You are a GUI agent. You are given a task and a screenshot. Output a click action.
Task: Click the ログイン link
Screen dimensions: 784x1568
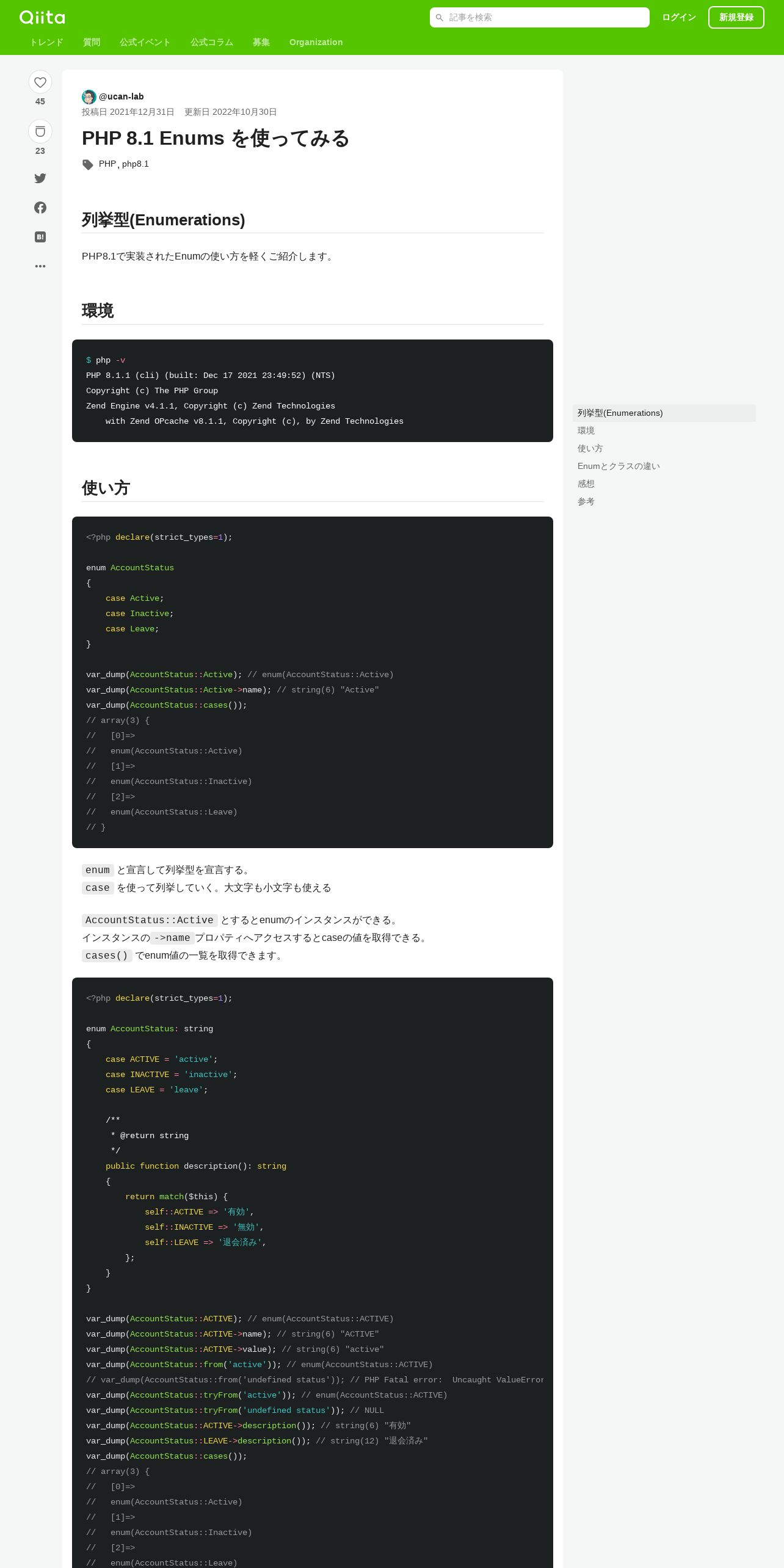679,18
